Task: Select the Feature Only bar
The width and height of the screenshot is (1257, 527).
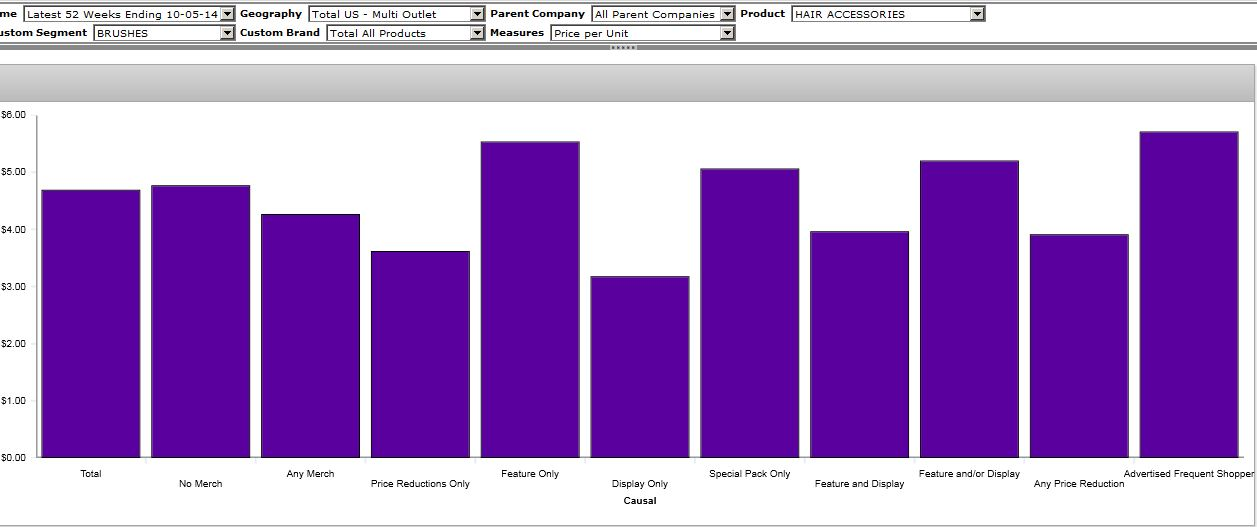Action: (x=530, y=300)
